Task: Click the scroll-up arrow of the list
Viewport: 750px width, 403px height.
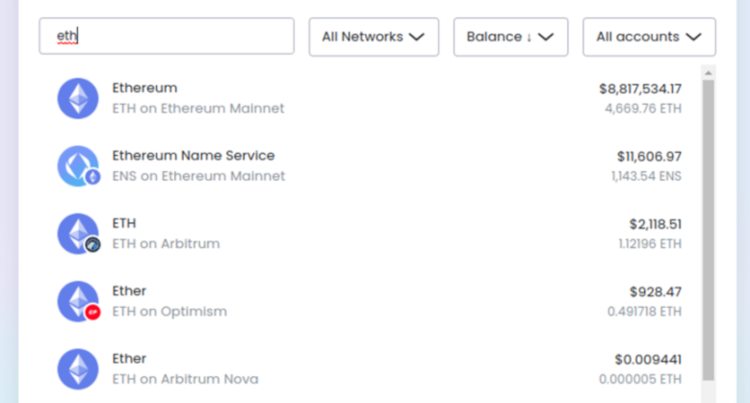Action: pos(708,73)
